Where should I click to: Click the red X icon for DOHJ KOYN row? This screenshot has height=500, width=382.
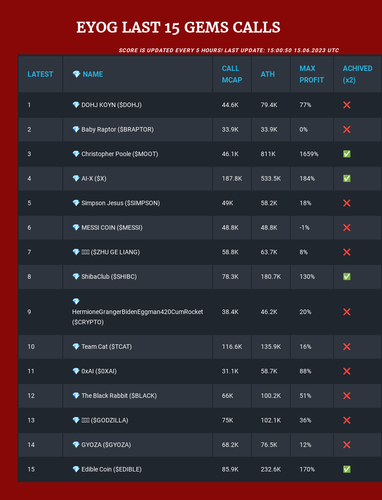coord(347,105)
